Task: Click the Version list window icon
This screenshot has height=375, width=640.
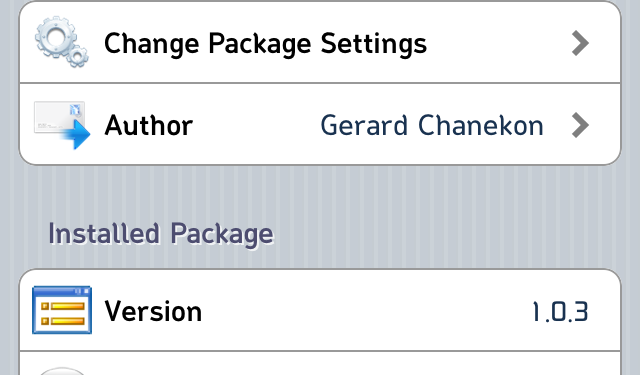Action: 62,310
